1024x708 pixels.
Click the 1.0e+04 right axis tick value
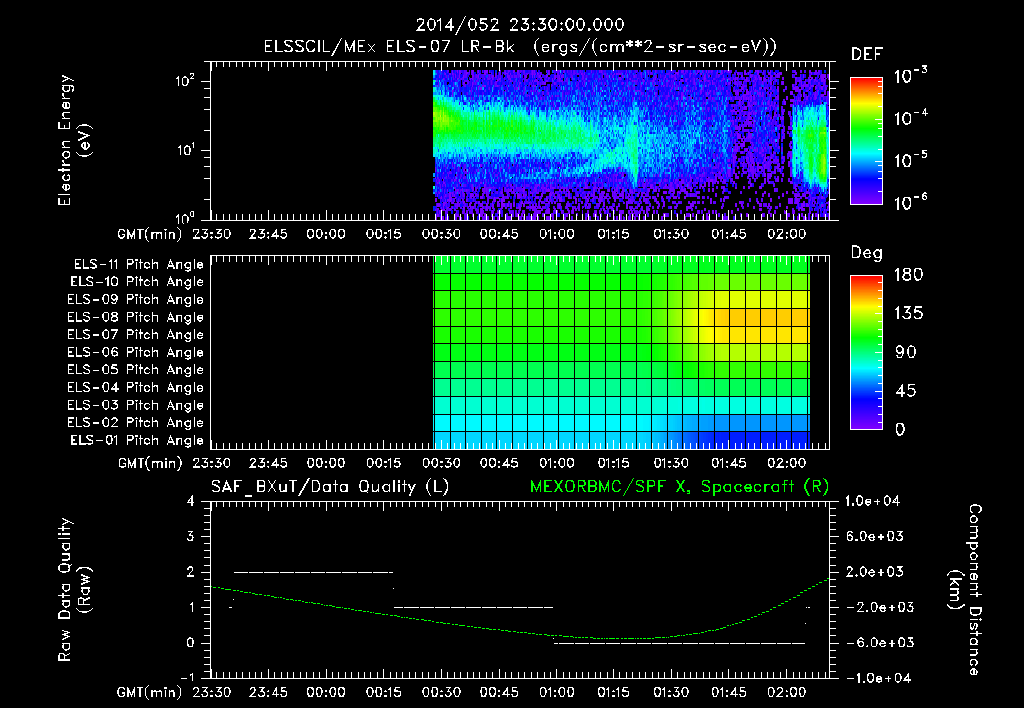pyautogui.click(x=872, y=501)
